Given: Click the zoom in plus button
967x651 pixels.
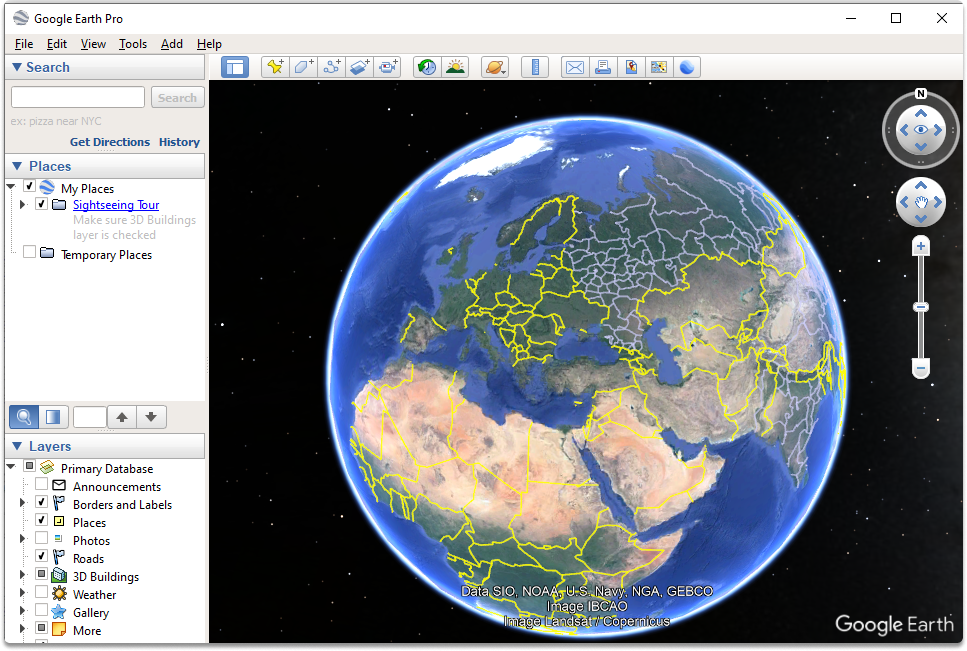Looking at the screenshot, I should 921,247.
